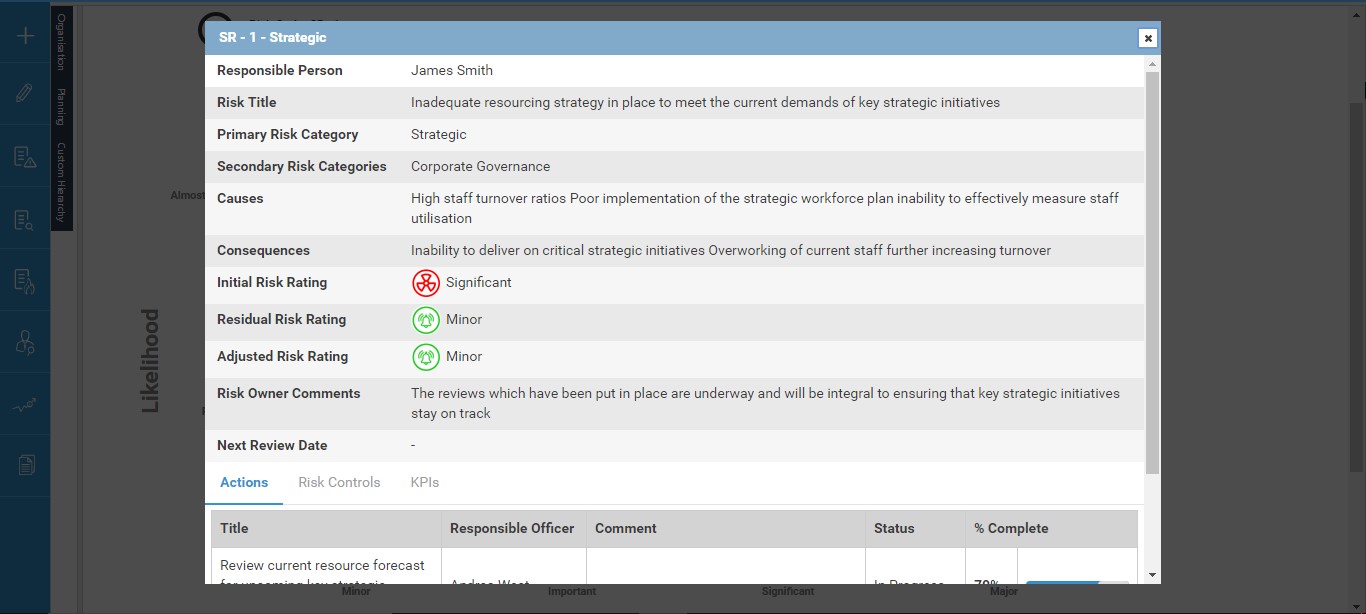Click the green Adjusted Risk Rating icon
The height and width of the screenshot is (614, 1366).
point(426,357)
